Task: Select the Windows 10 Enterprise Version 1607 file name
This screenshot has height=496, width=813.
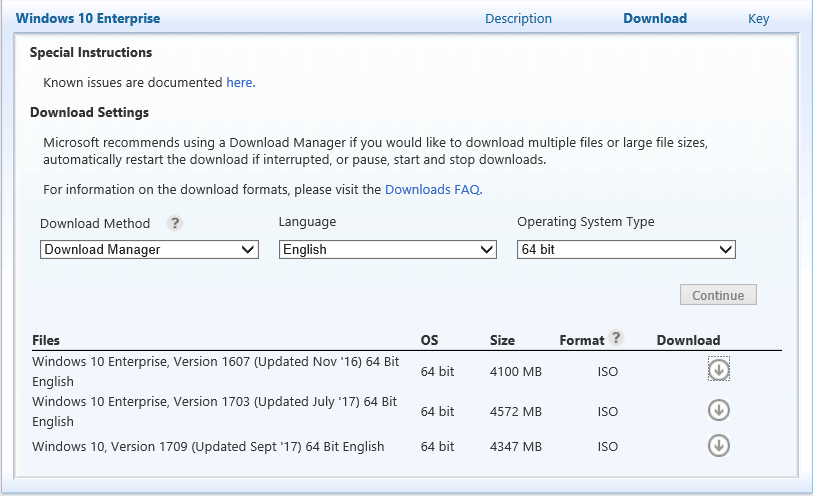Action: pyautogui.click(x=216, y=371)
